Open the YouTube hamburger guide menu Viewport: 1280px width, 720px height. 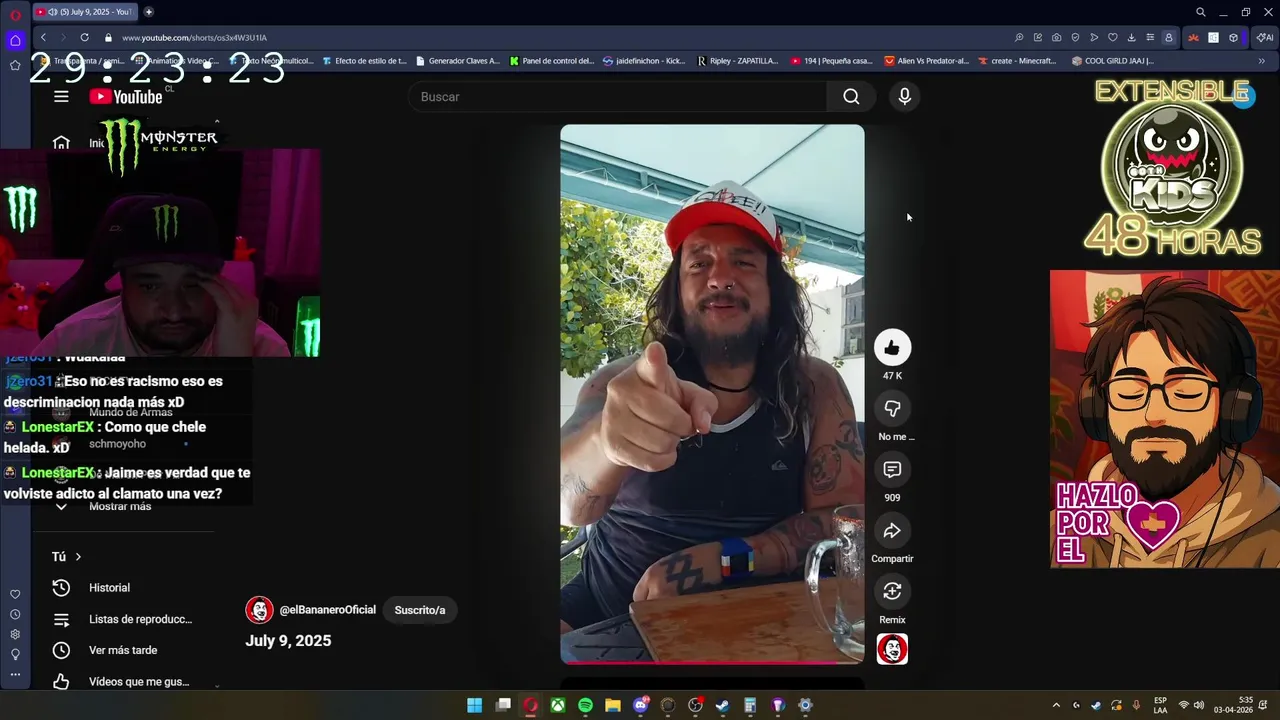click(61, 97)
